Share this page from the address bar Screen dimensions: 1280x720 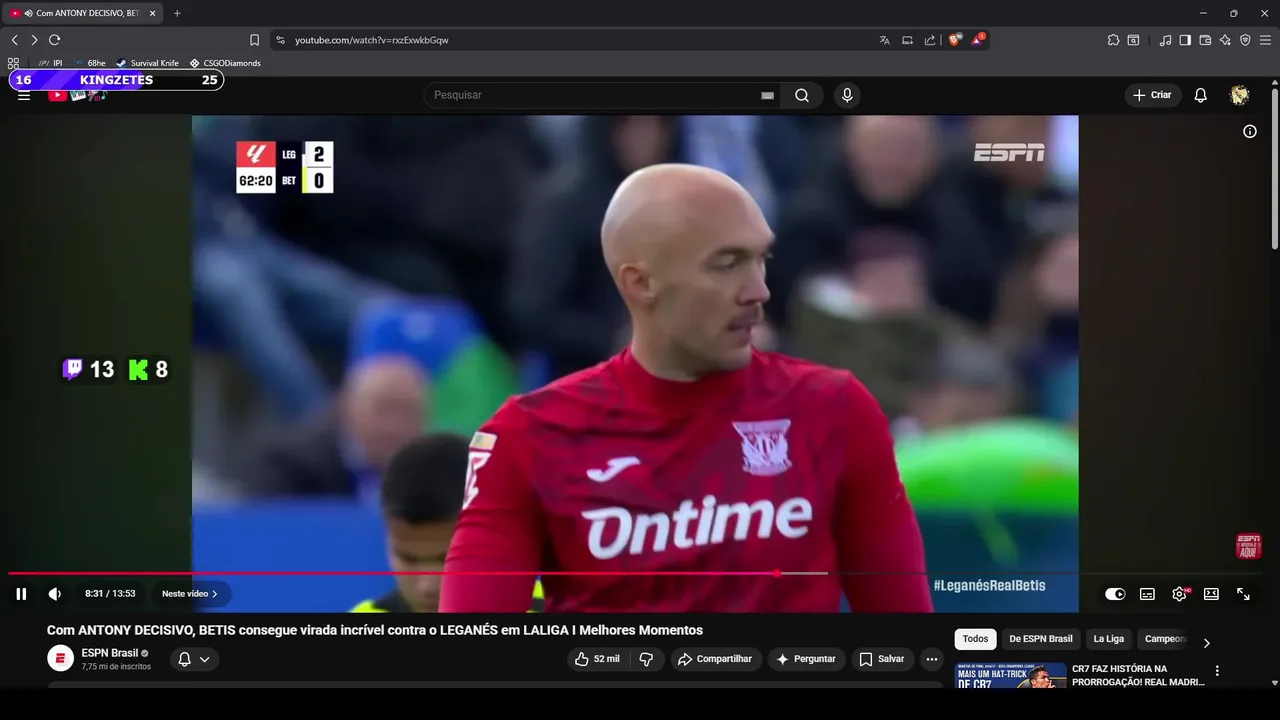coord(930,40)
